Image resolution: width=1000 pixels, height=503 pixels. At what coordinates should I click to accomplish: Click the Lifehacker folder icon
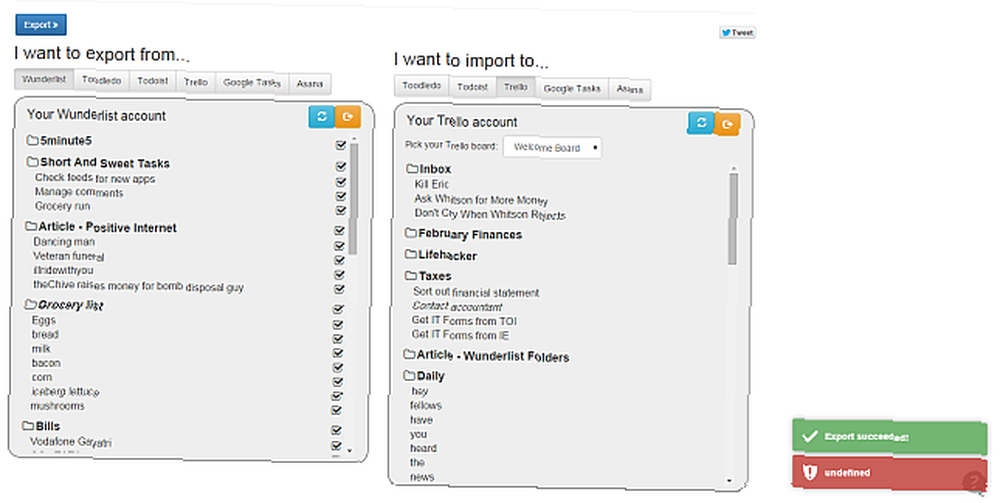coord(411,254)
